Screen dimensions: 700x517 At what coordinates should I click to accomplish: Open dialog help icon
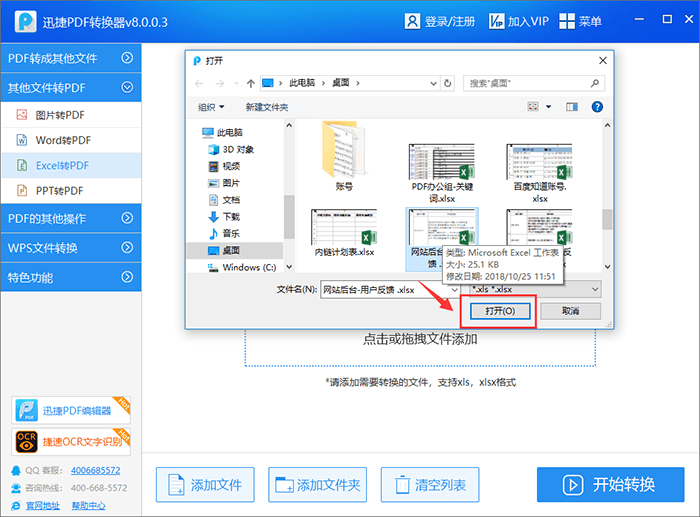[x=597, y=107]
